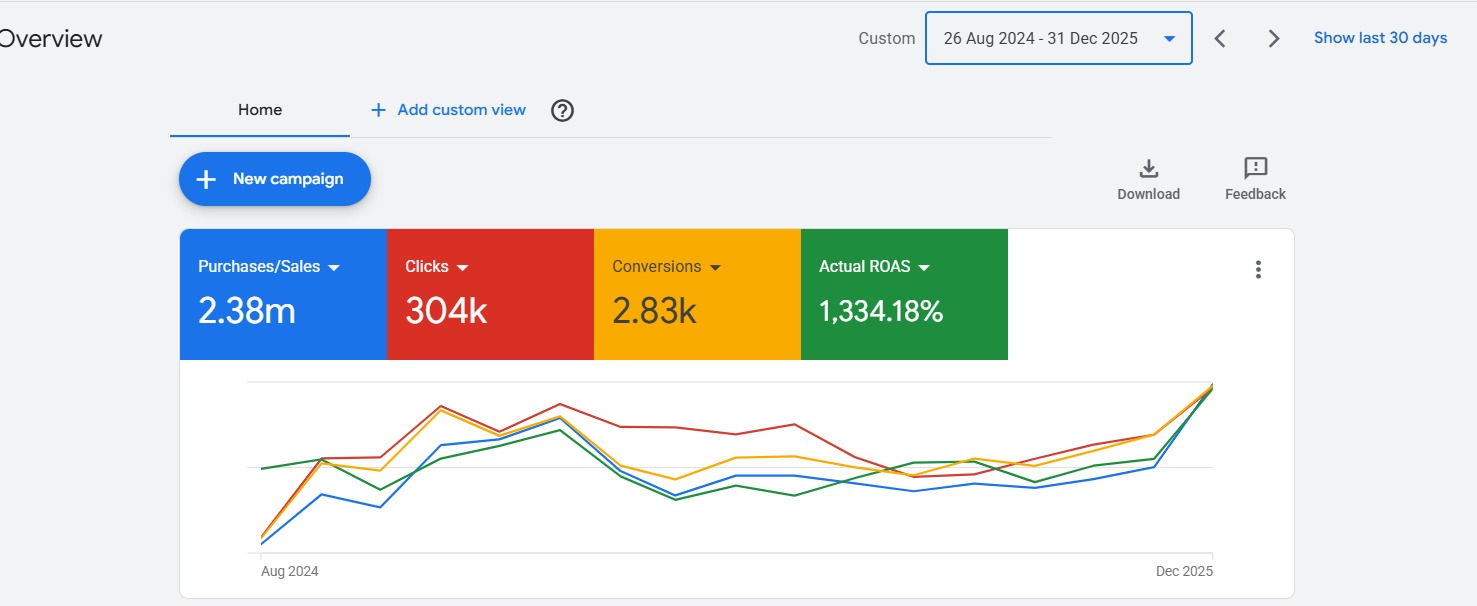Click Show last 30 days link
The height and width of the screenshot is (606, 1477).
[x=1380, y=38]
